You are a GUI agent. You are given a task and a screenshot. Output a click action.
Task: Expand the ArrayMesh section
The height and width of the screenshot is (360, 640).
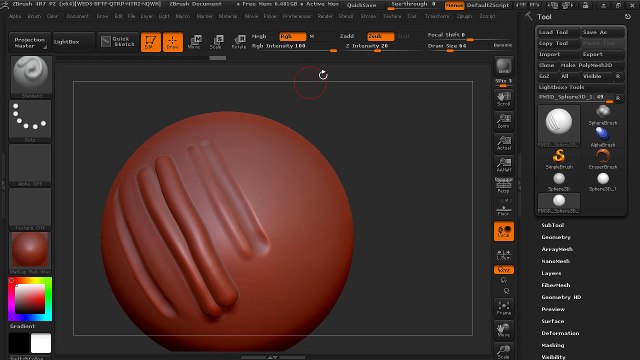click(x=557, y=249)
